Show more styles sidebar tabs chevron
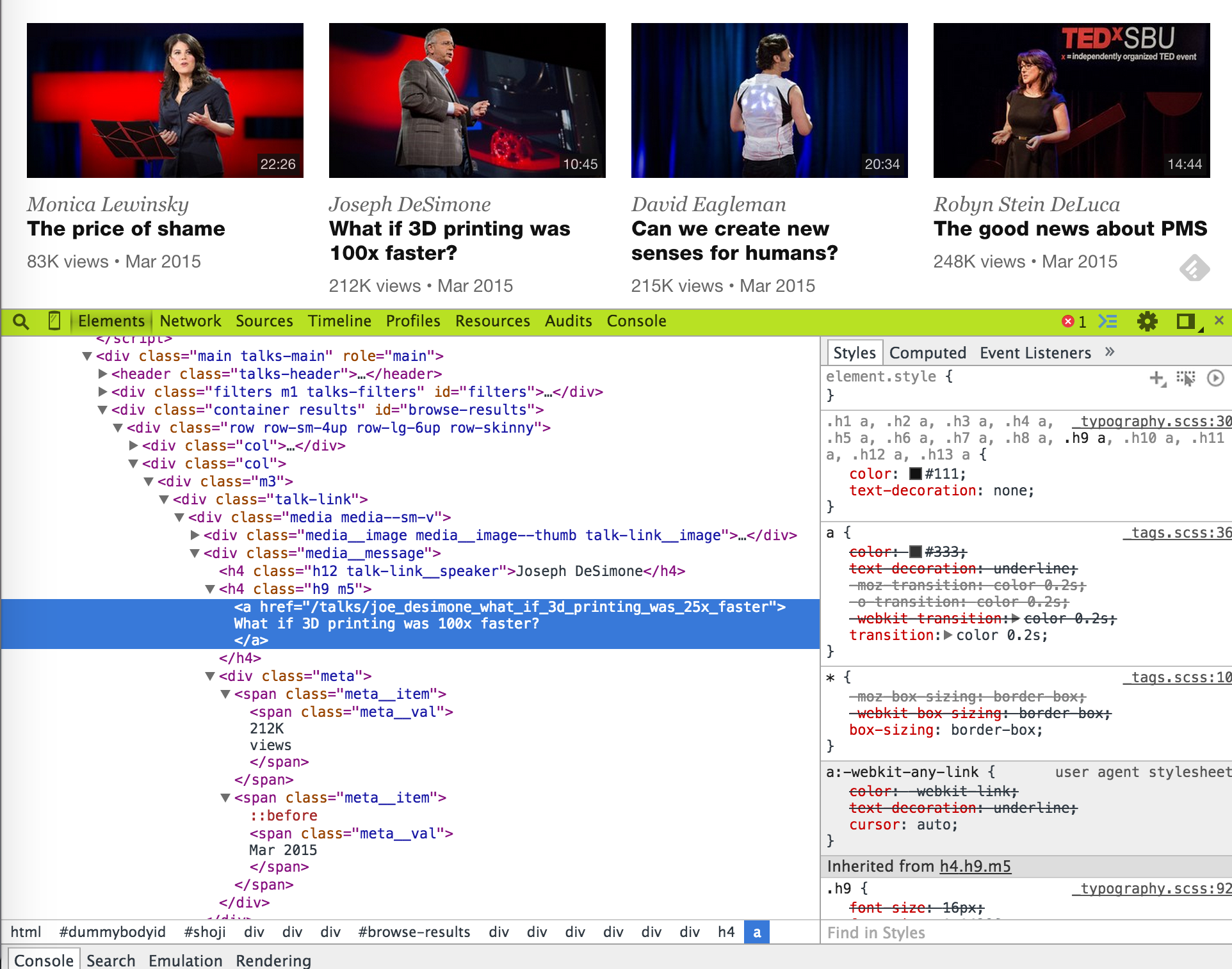Screen dimensions: 1232x969 pos(1110,352)
